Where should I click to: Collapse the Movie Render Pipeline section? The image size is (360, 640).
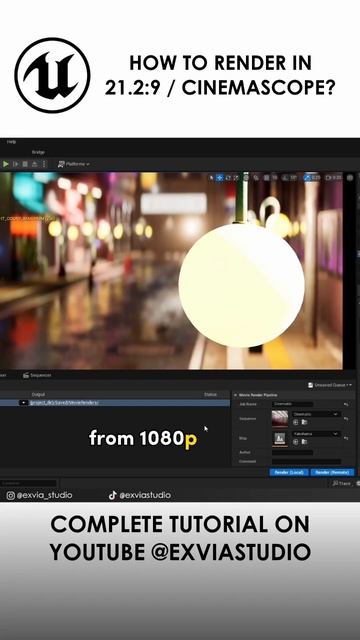tap(236, 395)
